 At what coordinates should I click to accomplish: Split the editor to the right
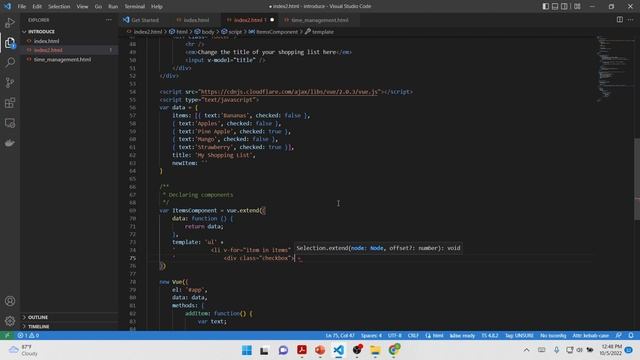[620, 20]
